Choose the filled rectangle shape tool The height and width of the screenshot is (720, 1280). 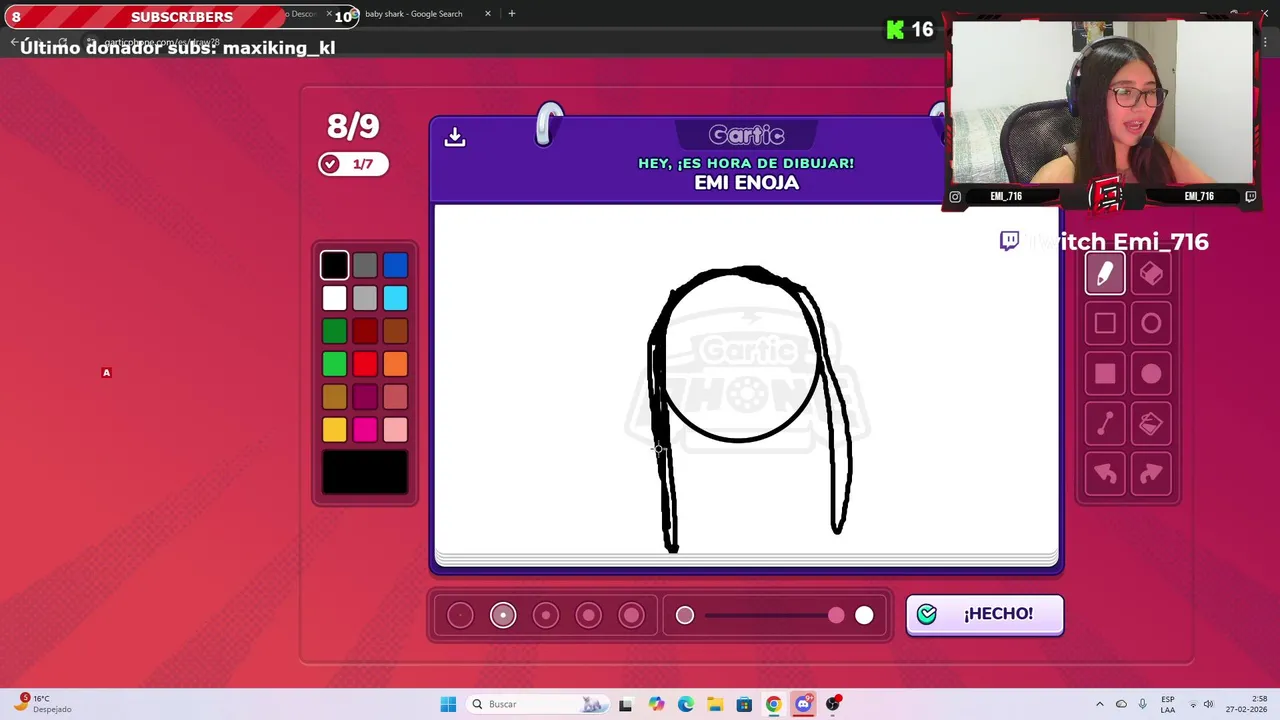[1105, 373]
